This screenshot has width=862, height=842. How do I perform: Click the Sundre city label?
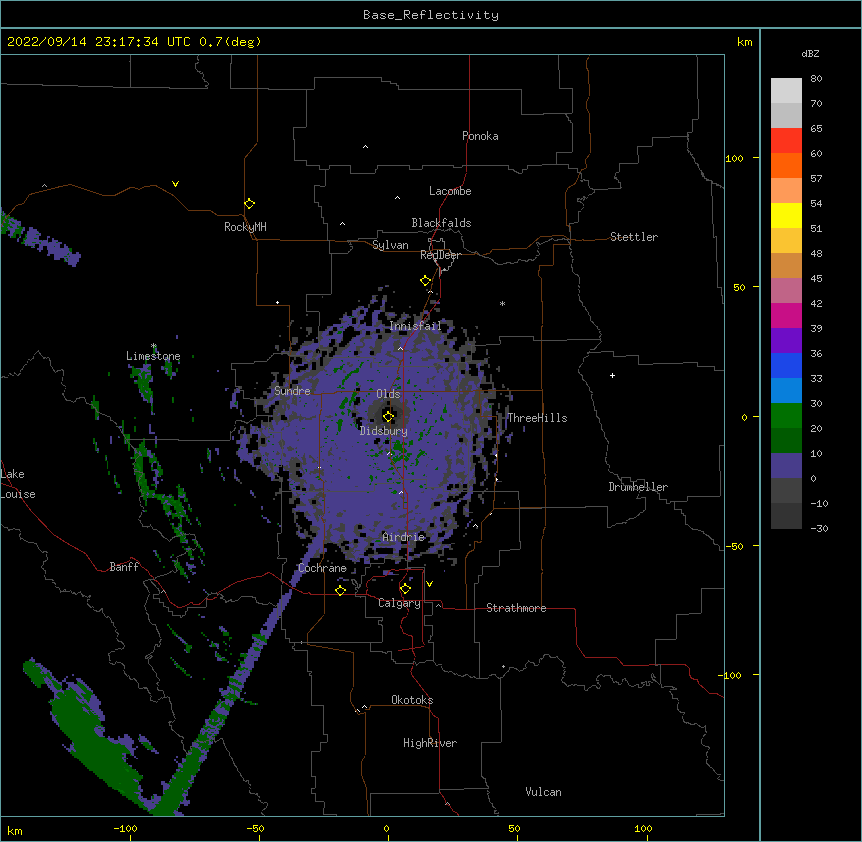click(x=292, y=391)
